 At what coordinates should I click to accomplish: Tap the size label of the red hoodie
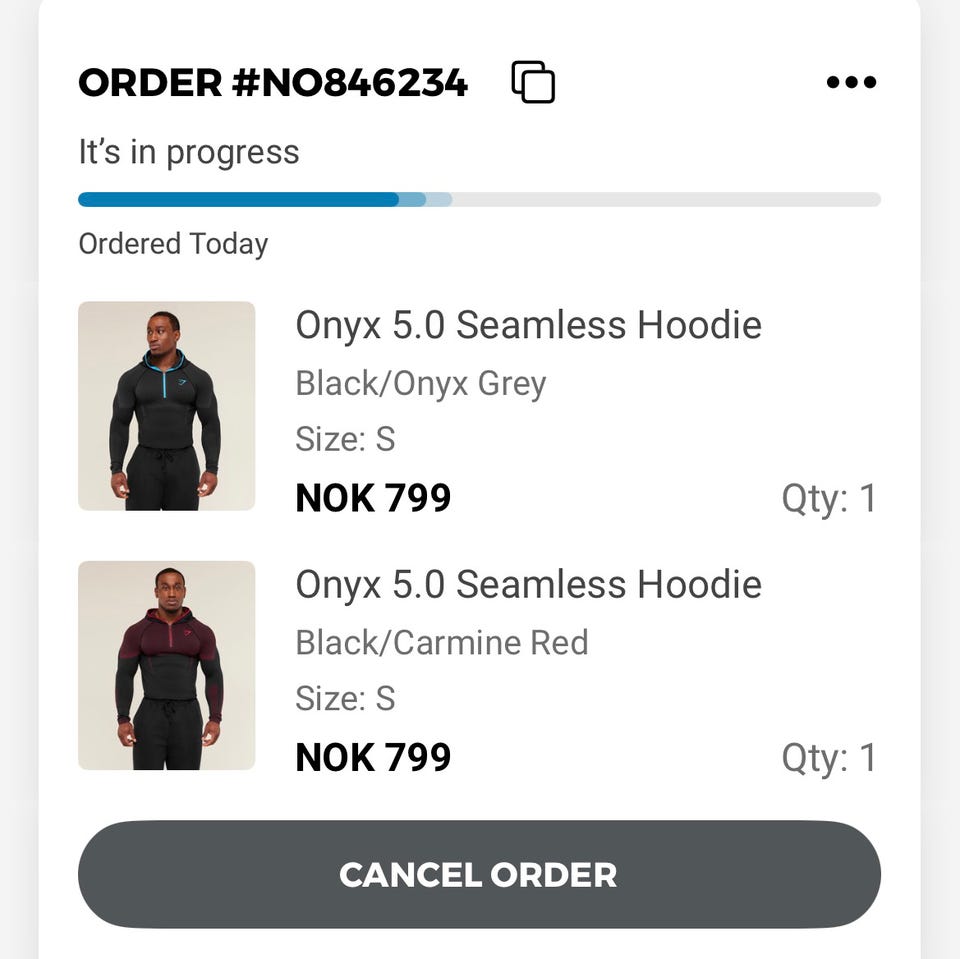tap(345, 698)
